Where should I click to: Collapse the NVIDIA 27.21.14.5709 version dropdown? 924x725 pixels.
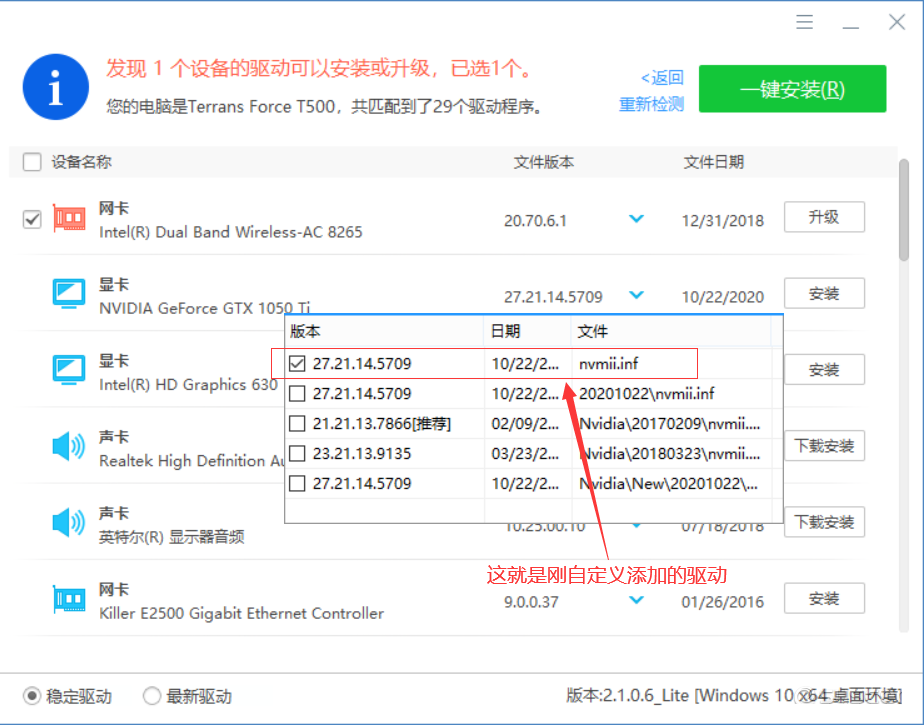click(636, 294)
